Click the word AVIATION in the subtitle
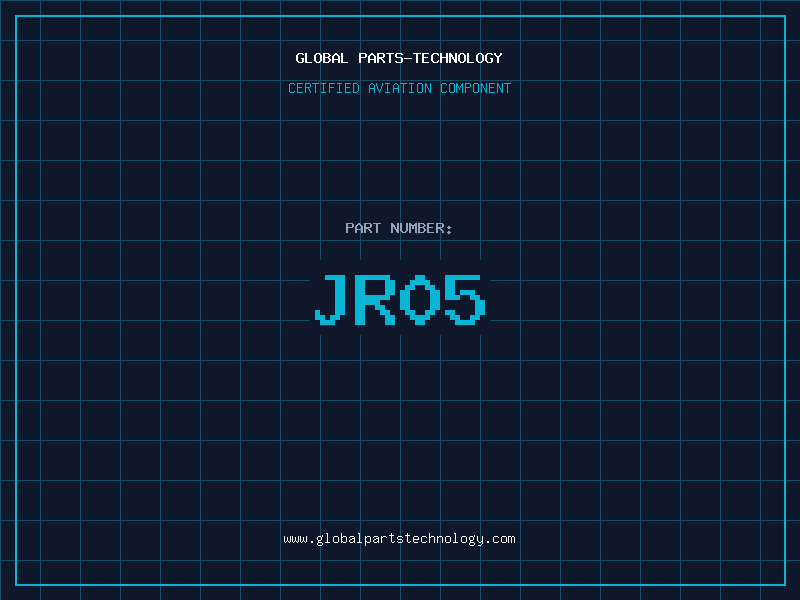 coord(400,88)
